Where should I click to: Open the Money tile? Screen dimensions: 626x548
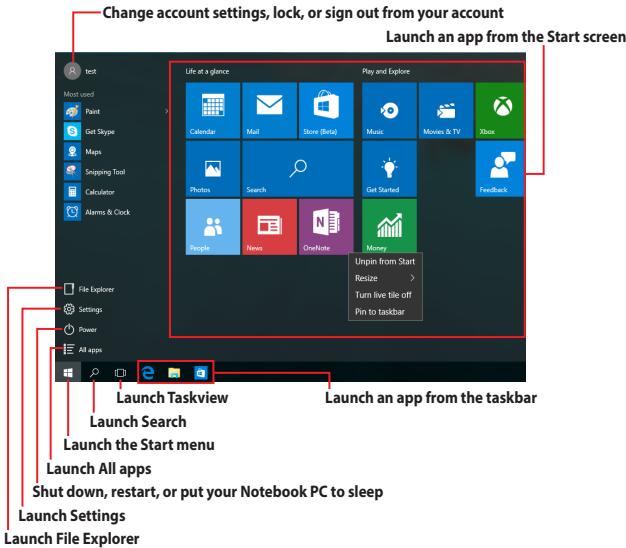tap(389, 226)
